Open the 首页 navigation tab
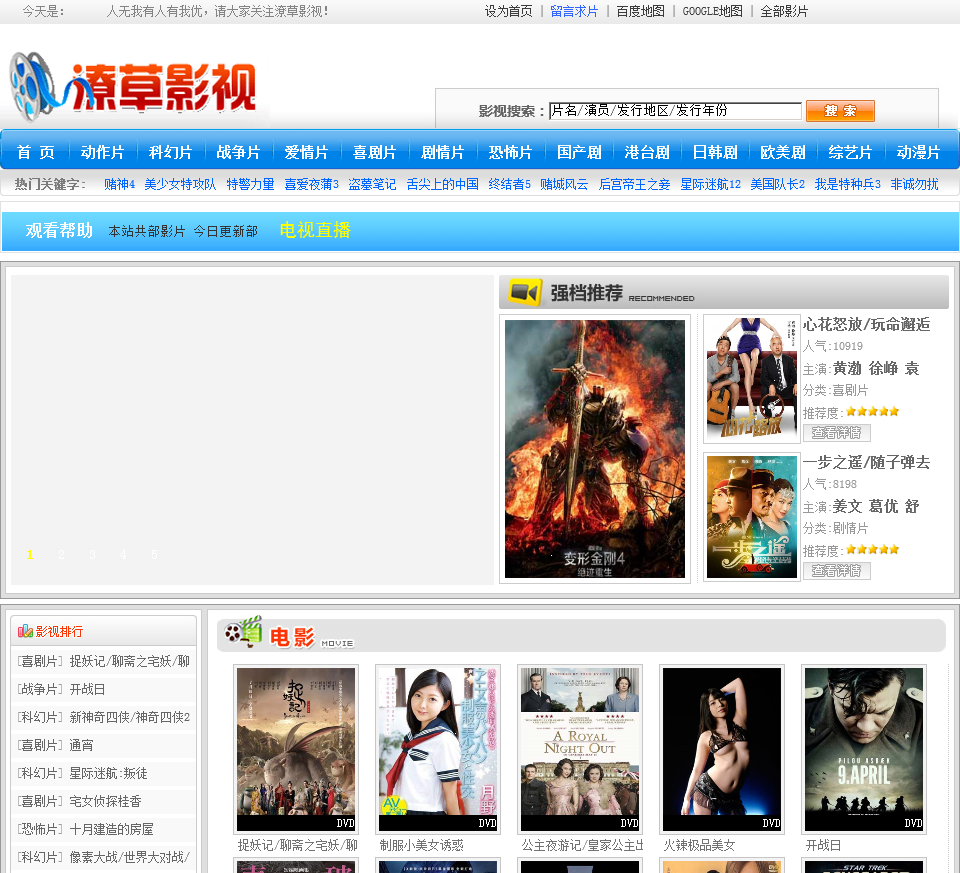Screen dimensions: 960x873 point(36,152)
